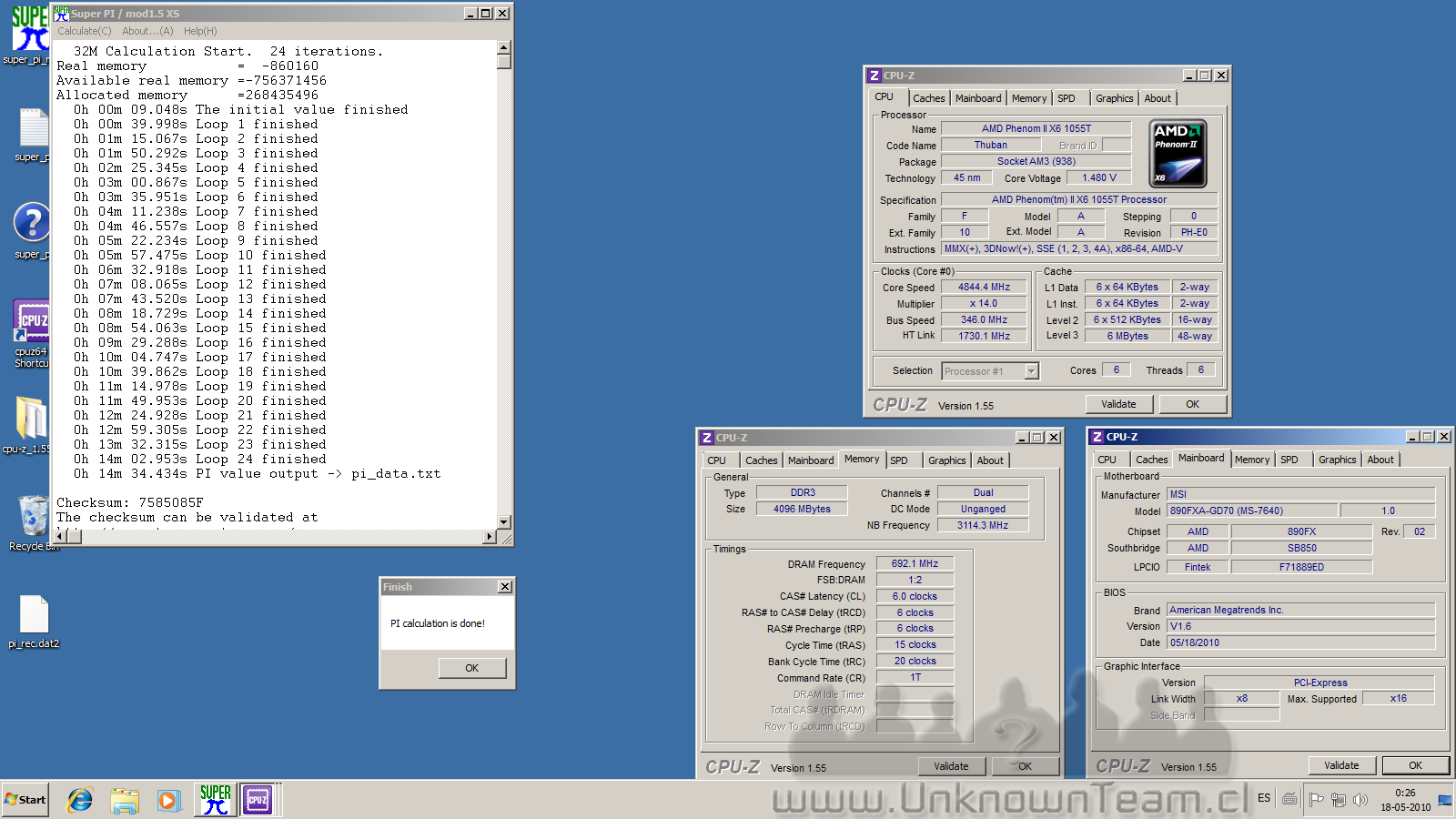Select About tab in Mainboard CPU-Z window
This screenshot has width=1456, height=819.
[x=1380, y=460]
